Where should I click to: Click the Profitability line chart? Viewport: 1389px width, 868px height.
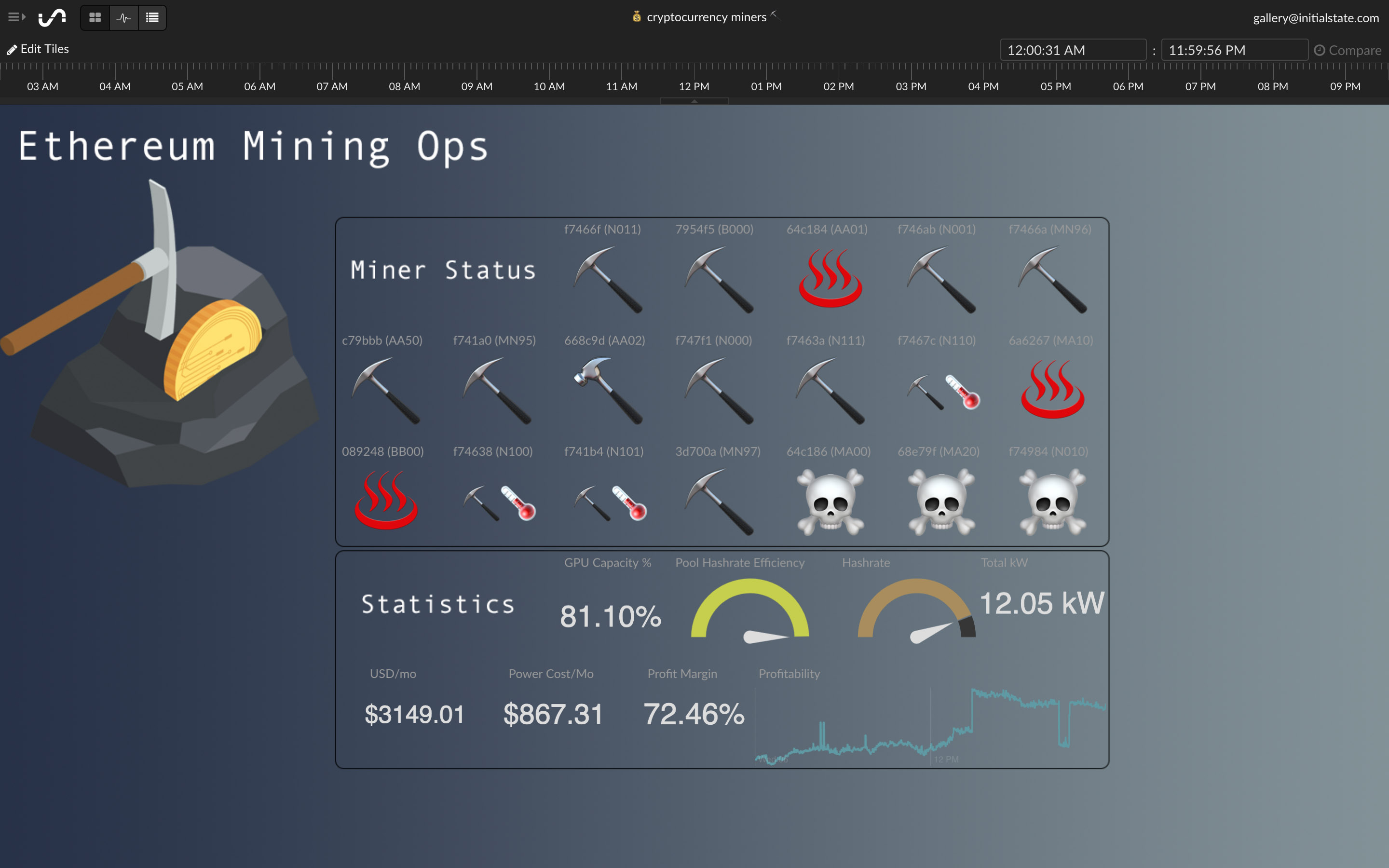(930, 726)
